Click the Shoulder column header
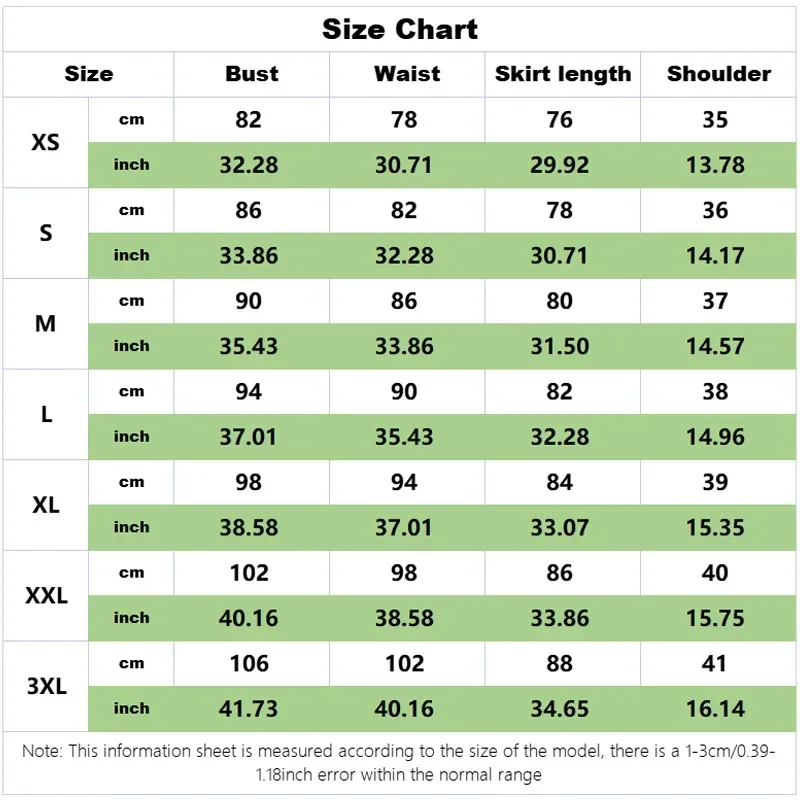The width and height of the screenshot is (800, 800). pos(719,74)
